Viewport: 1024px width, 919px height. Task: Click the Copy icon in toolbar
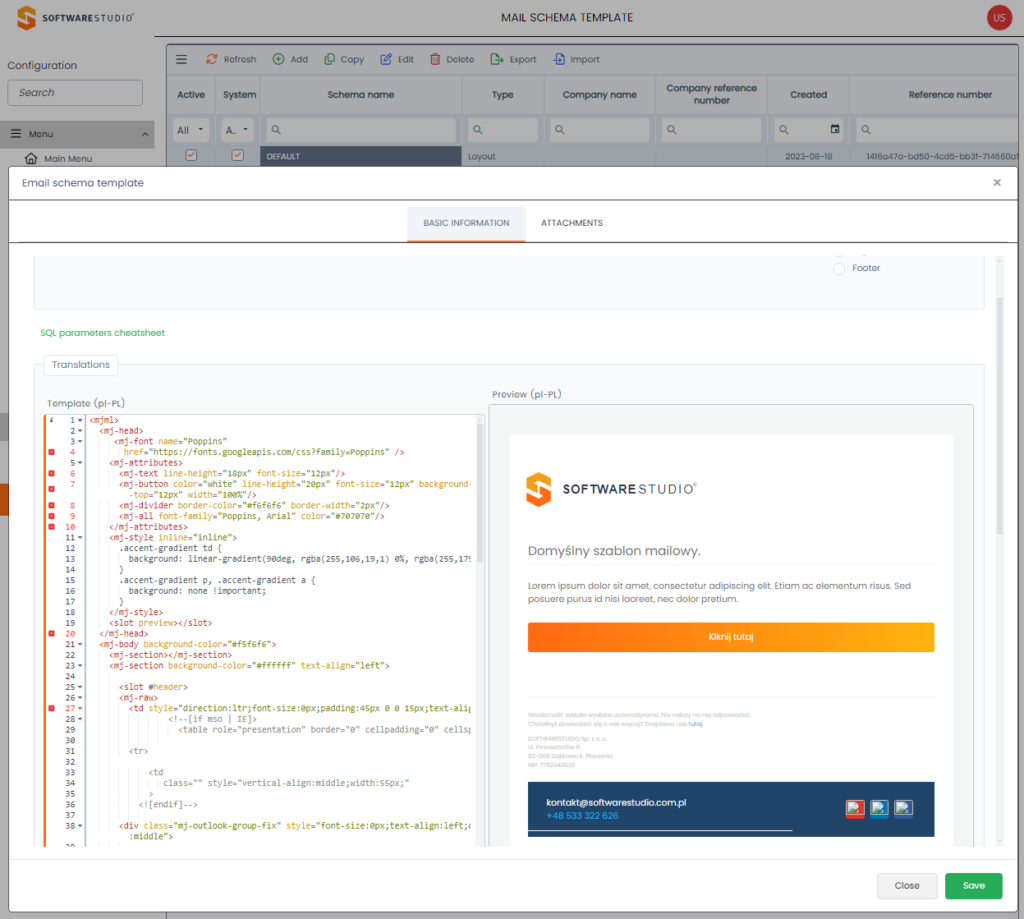coord(329,59)
